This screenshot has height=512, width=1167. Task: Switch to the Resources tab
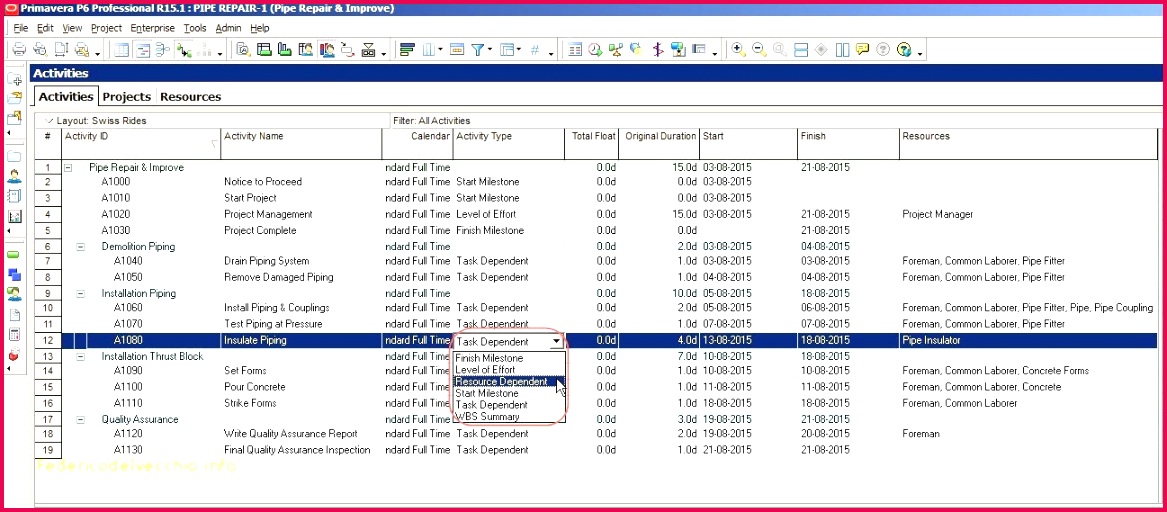coord(190,97)
